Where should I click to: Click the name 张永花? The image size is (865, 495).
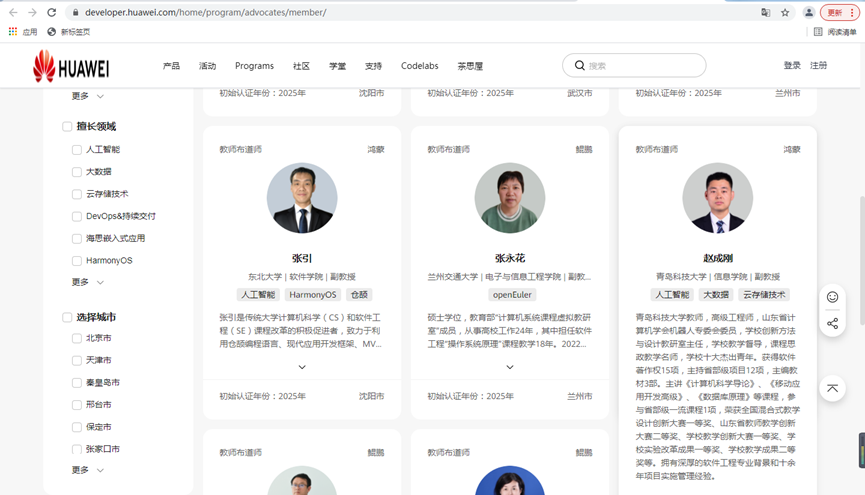click(510, 258)
